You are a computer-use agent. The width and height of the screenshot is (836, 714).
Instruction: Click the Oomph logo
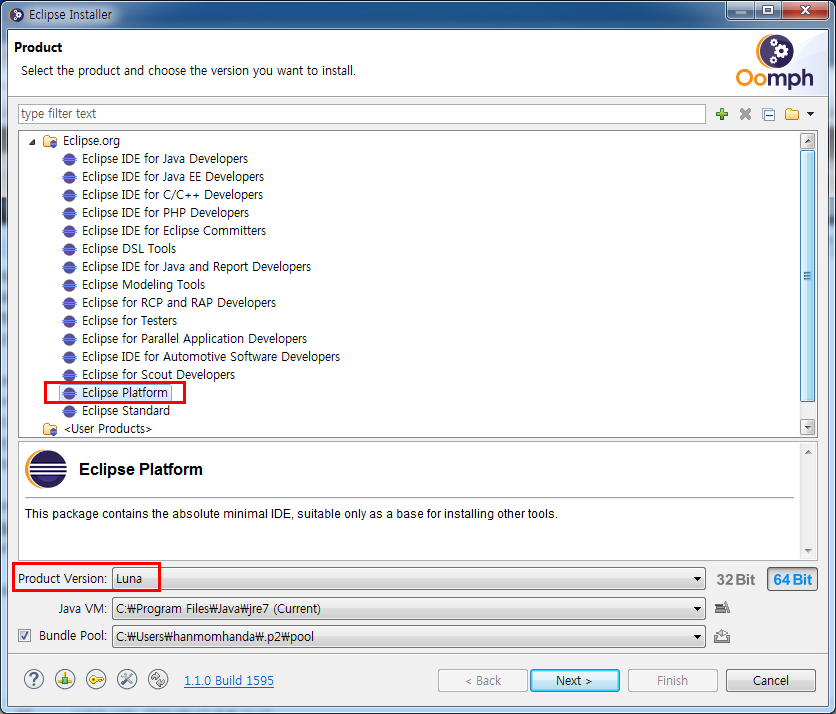(x=775, y=62)
